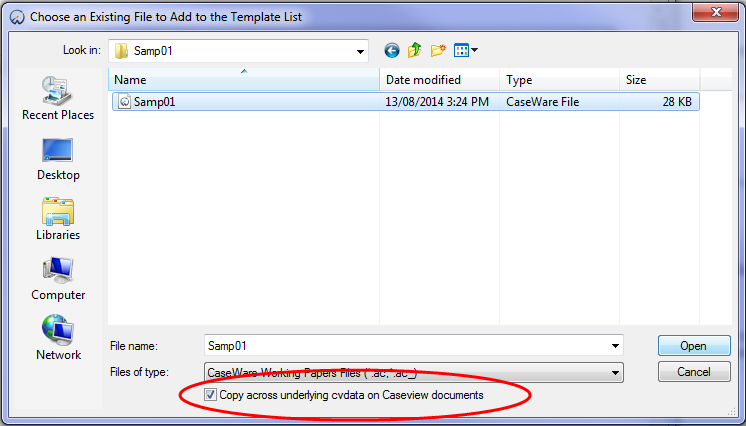Go back using the blue arrow icon
The width and height of the screenshot is (746, 426).
(x=392, y=50)
